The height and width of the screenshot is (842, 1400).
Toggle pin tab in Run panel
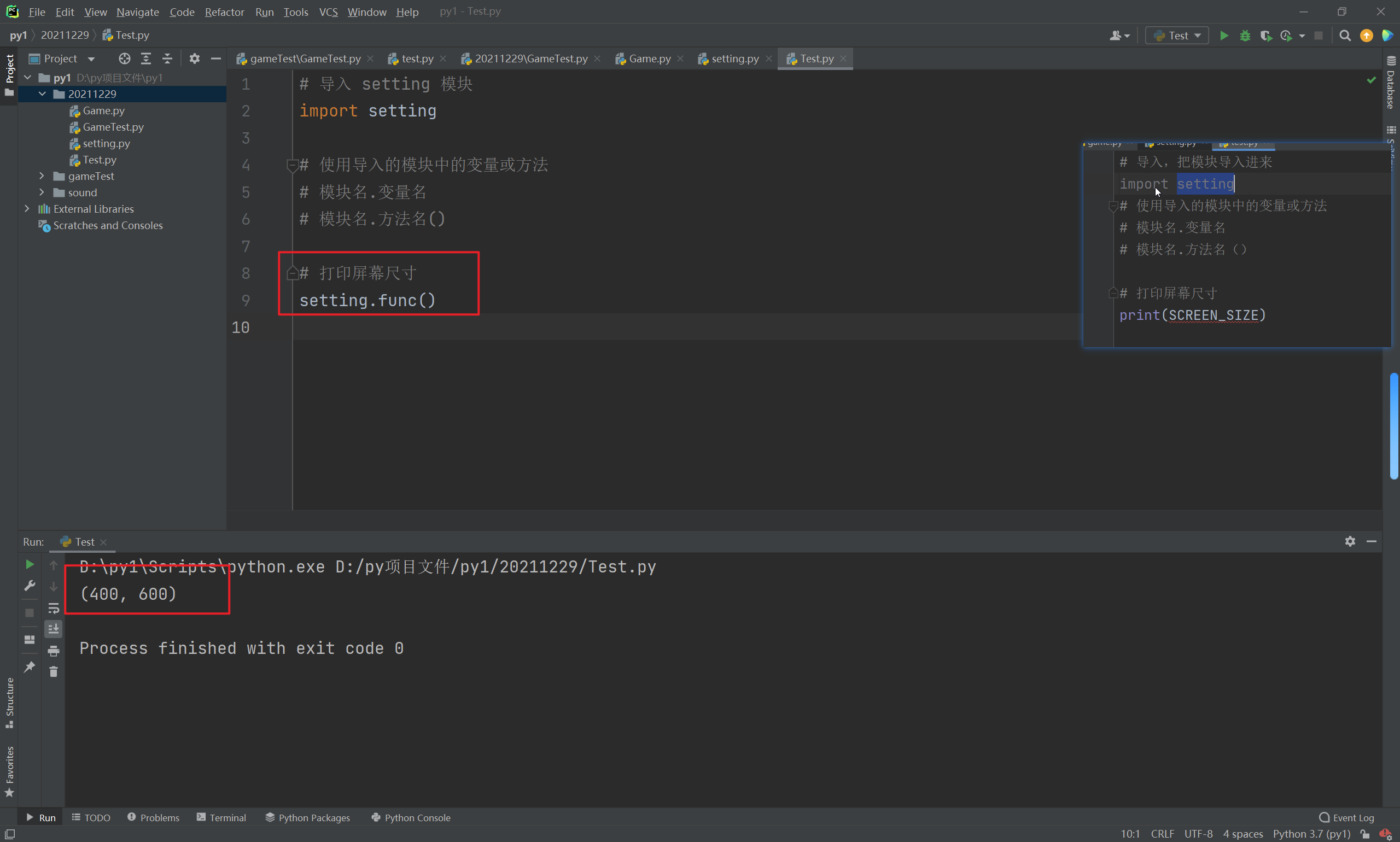coord(30,666)
